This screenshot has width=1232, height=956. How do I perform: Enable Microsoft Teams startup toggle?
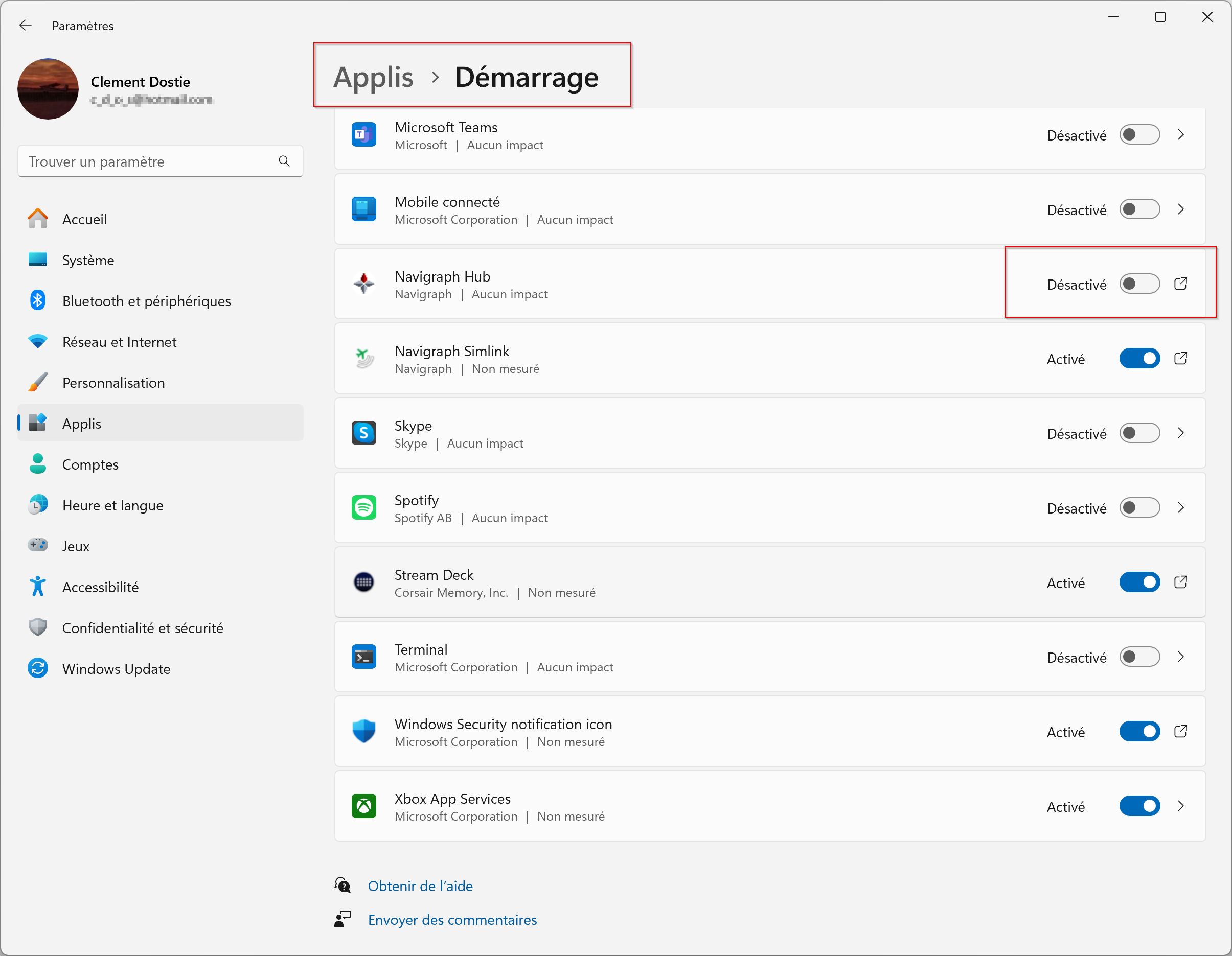[1139, 135]
